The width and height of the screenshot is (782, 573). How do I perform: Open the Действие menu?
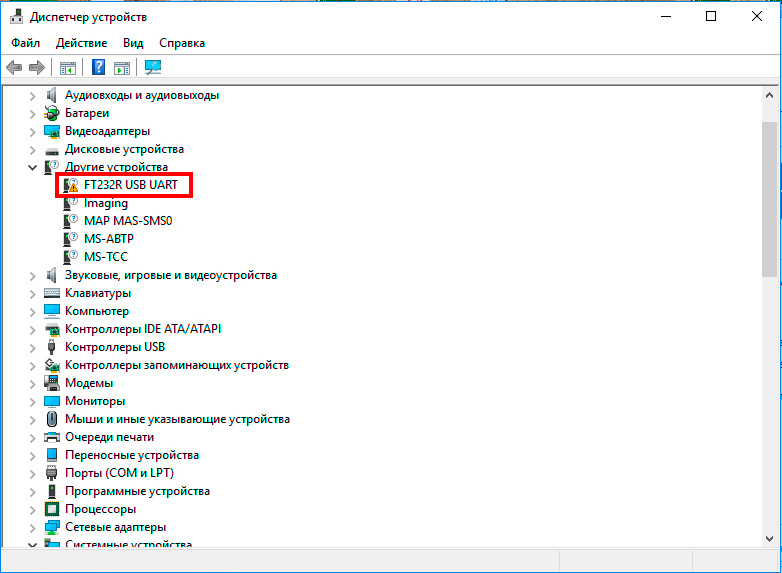pyautogui.click(x=81, y=43)
